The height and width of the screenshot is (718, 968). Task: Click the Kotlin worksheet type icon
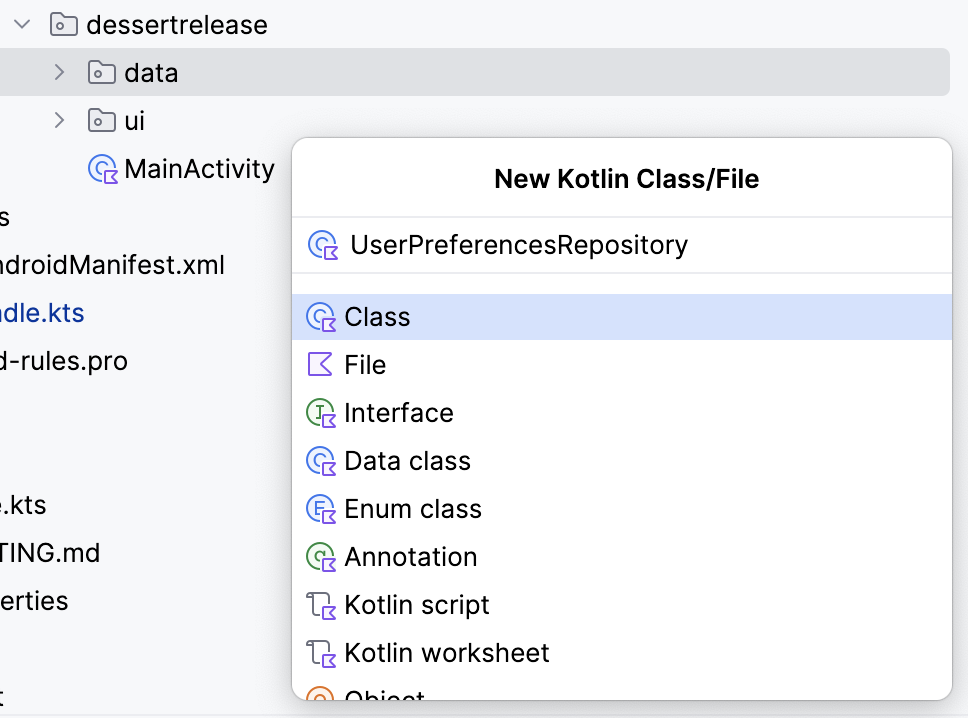pyautogui.click(x=320, y=653)
